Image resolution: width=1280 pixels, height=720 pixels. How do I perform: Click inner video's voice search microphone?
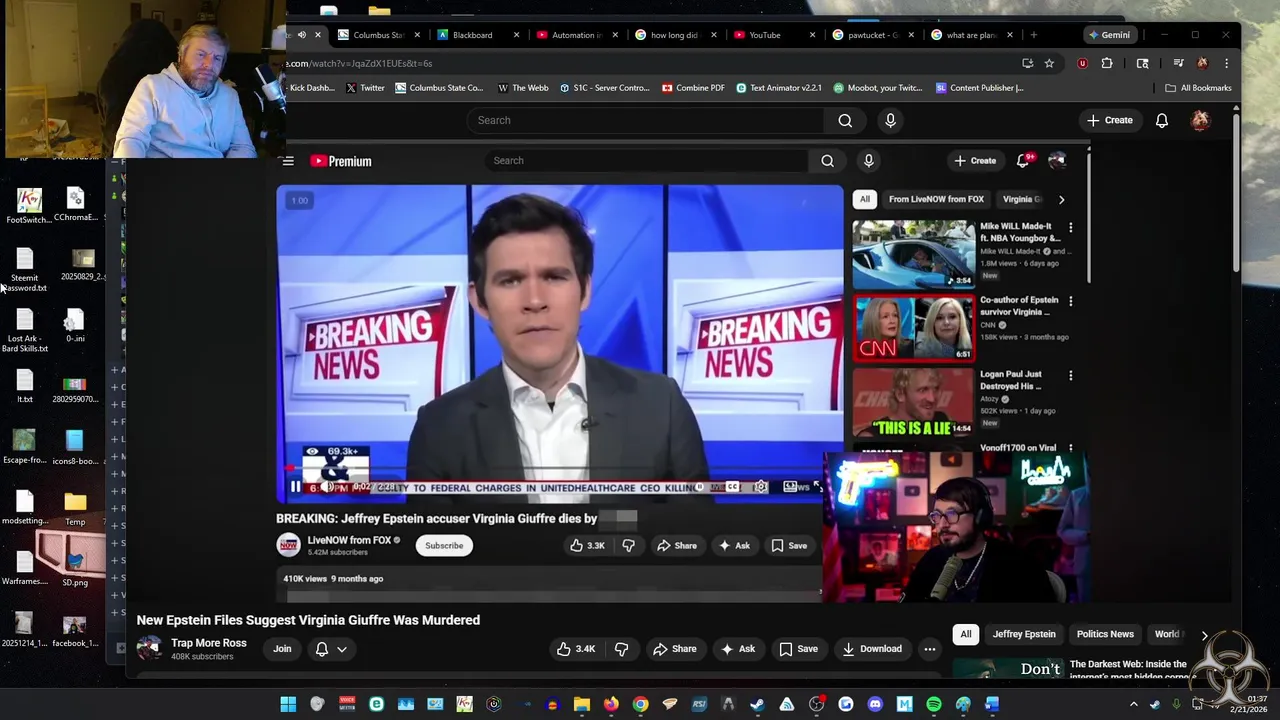pyautogui.click(x=868, y=161)
